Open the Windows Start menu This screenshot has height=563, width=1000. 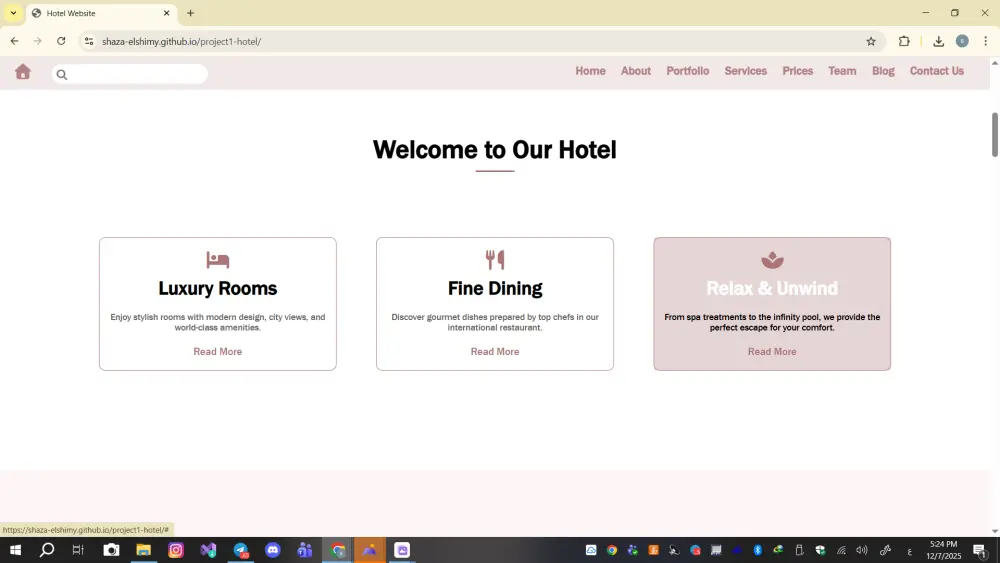(x=15, y=550)
